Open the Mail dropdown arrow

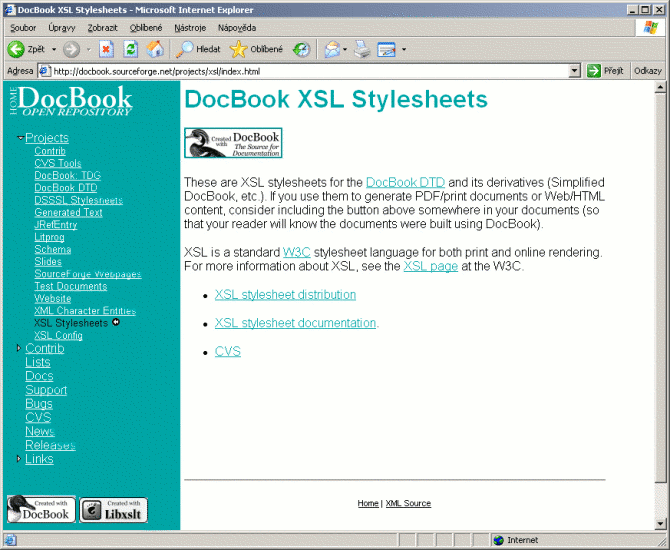[x=345, y=50]
